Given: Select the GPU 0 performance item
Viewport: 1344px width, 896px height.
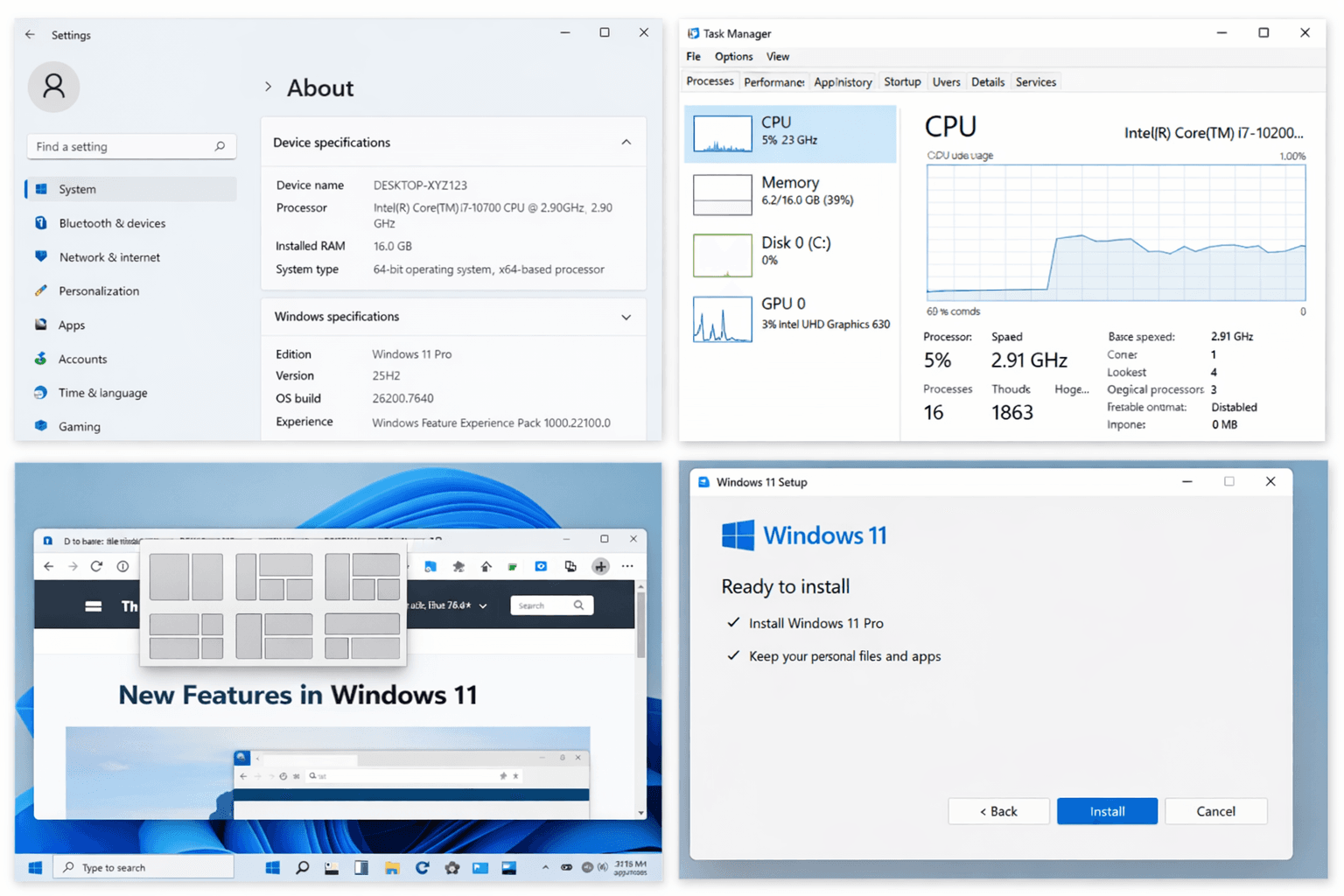Looking at the screenshot, I should click(790, 318).
